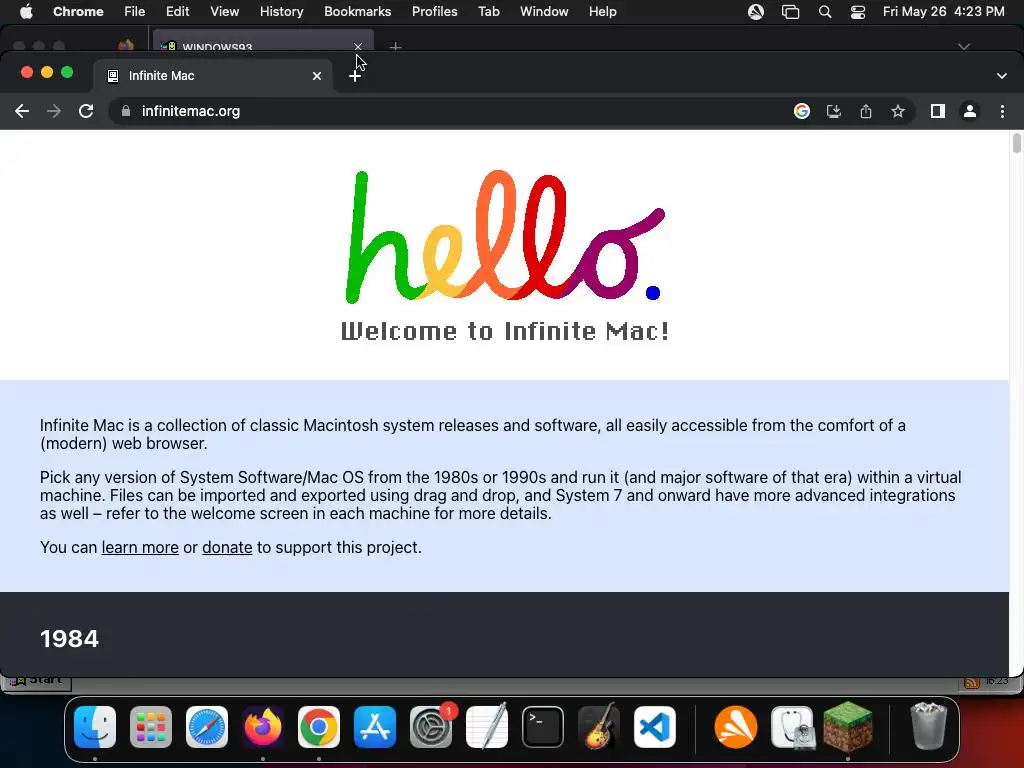Close the Infinite Mac tab

point(317,76)
